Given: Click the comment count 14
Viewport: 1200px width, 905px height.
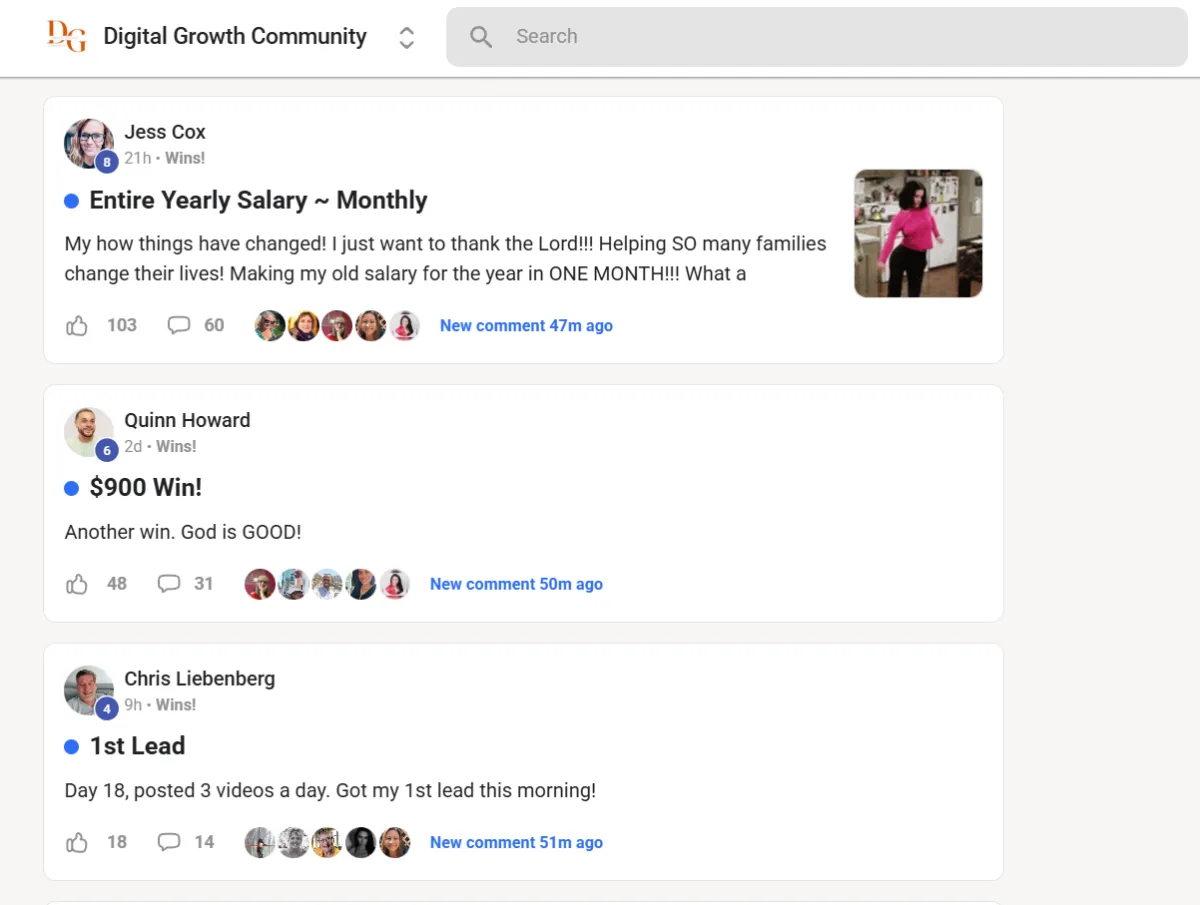Looking at the screenshot, I should tap(204, 842).
